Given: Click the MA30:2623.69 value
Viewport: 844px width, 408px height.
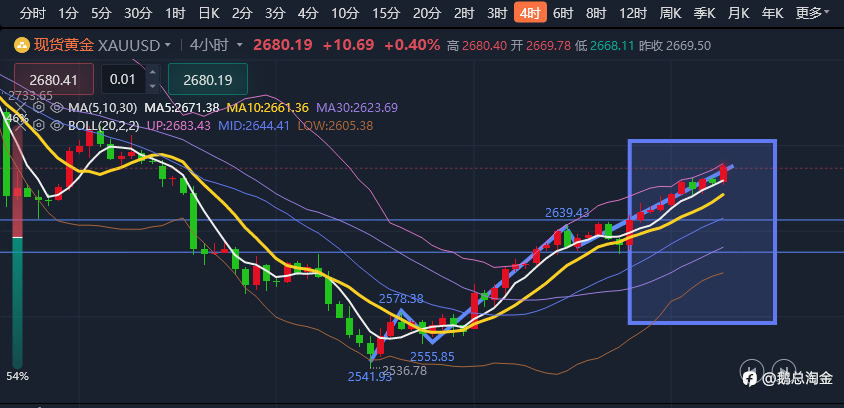Looking at the screenshot, I should point(357,108).
